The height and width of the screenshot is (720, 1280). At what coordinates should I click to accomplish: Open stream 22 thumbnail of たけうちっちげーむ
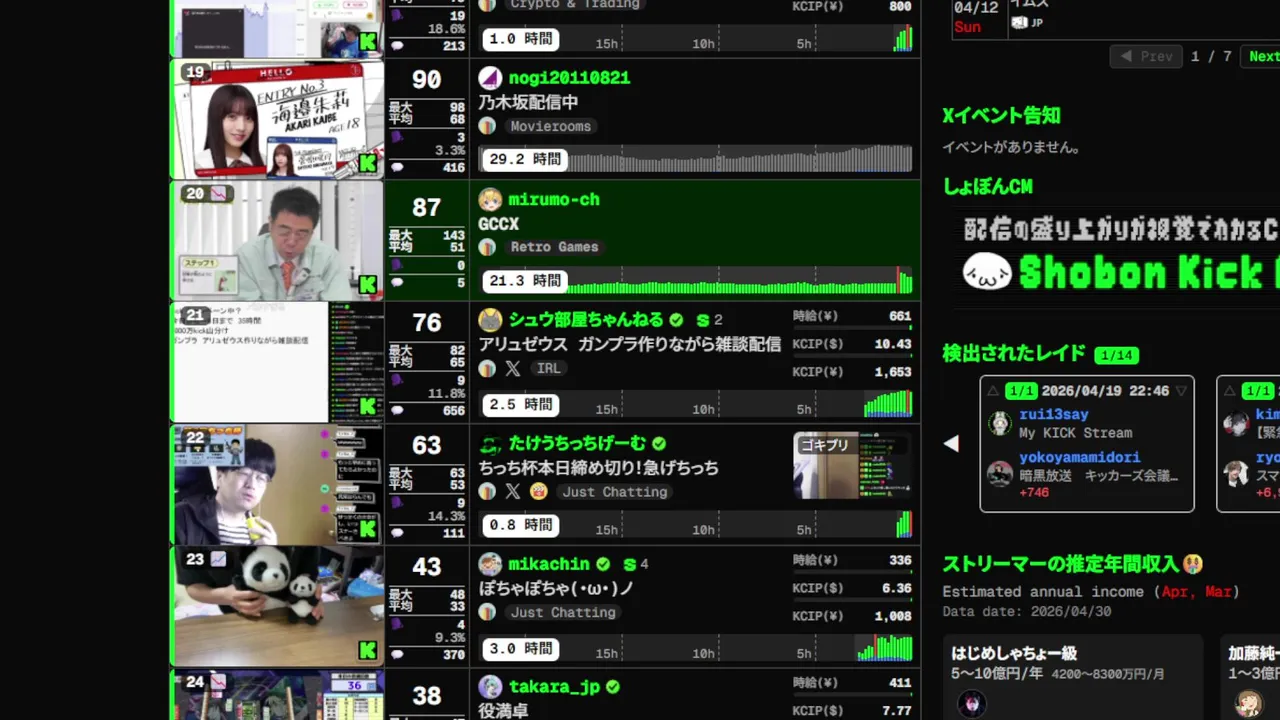pyautogui.click(x=278, y=485)
